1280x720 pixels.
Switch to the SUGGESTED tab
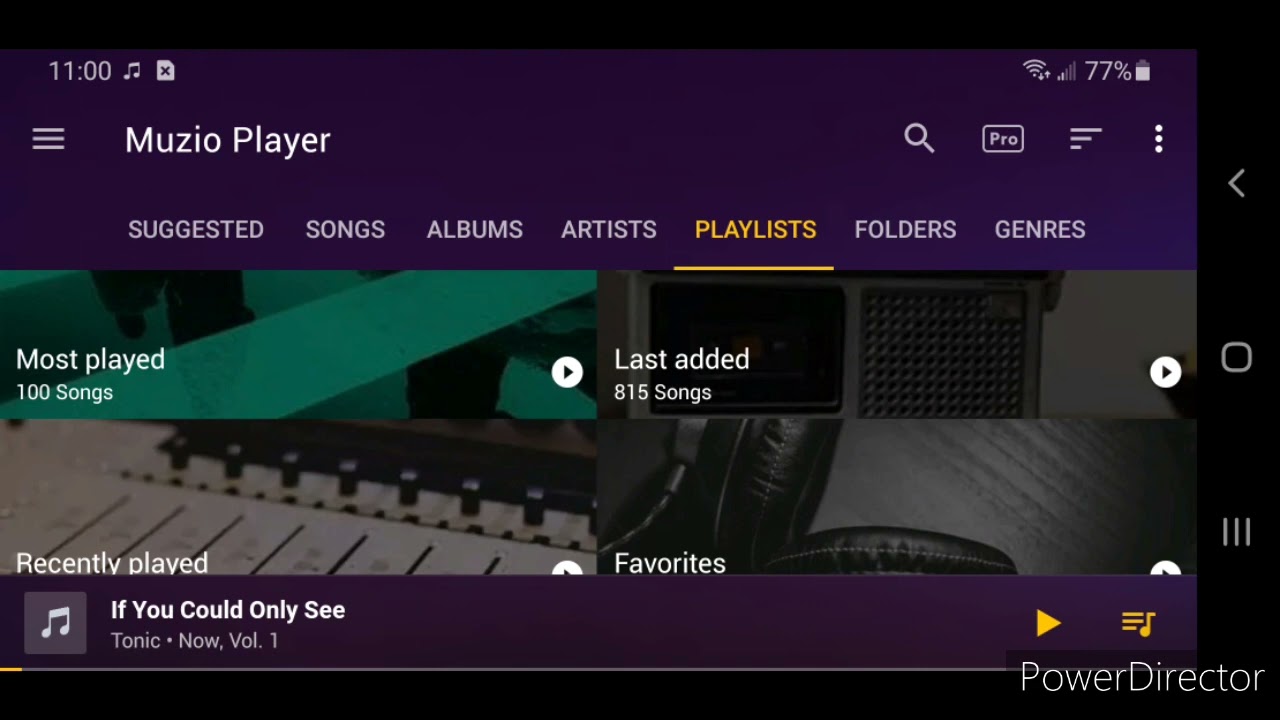pos(196,229)
